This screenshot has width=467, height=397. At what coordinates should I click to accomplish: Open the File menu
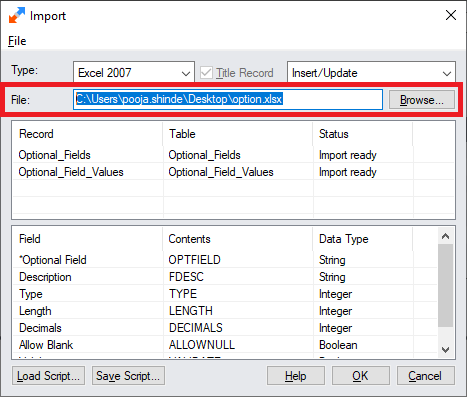pos(17,41)
